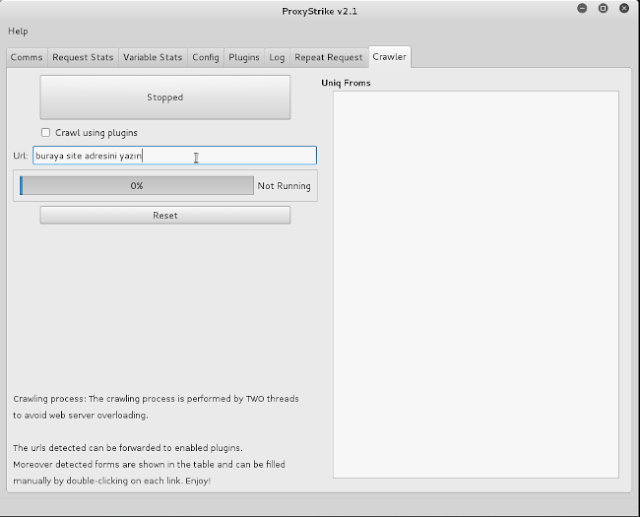Select the Crawler tab
640x517 pixels.
(x=389, y=57)
